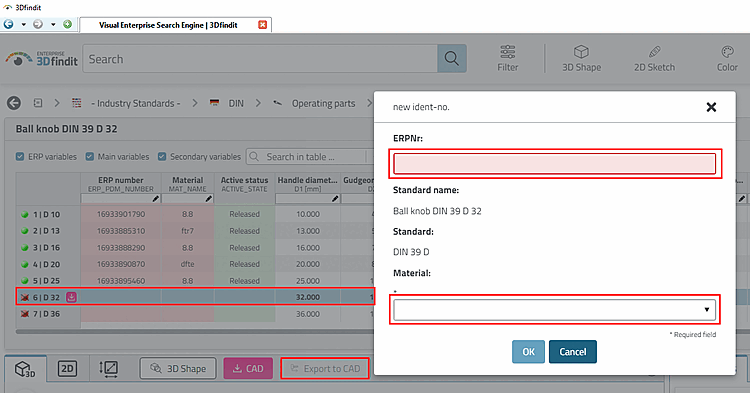Go back with the circular arrow icon
The image size is (750, 393).
click(14, 103)
